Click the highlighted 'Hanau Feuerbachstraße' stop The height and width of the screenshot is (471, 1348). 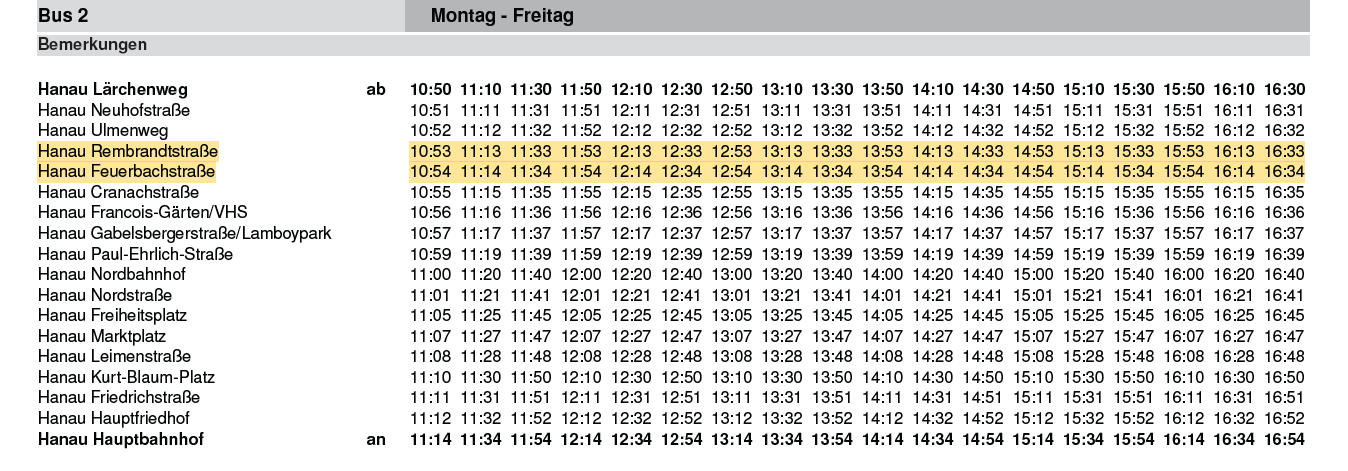(127, 172)
